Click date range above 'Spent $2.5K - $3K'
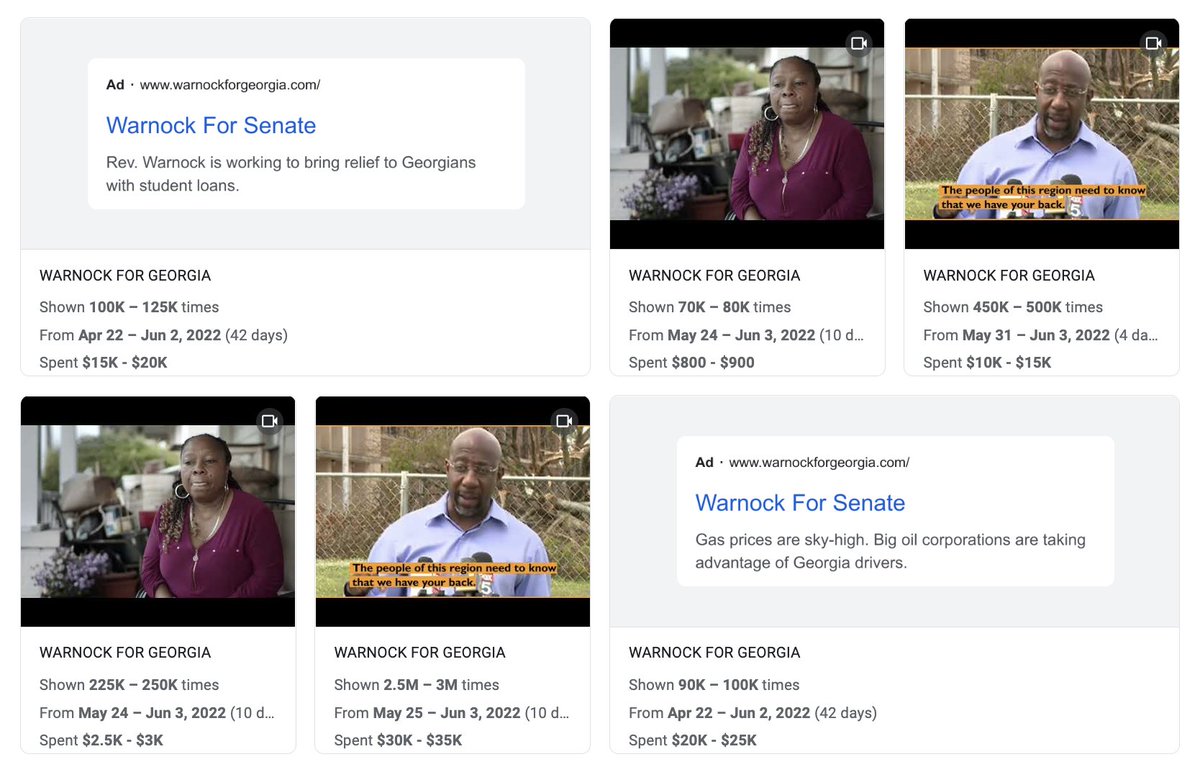This screenshot has width=1200, height=767. coord(158,713)
